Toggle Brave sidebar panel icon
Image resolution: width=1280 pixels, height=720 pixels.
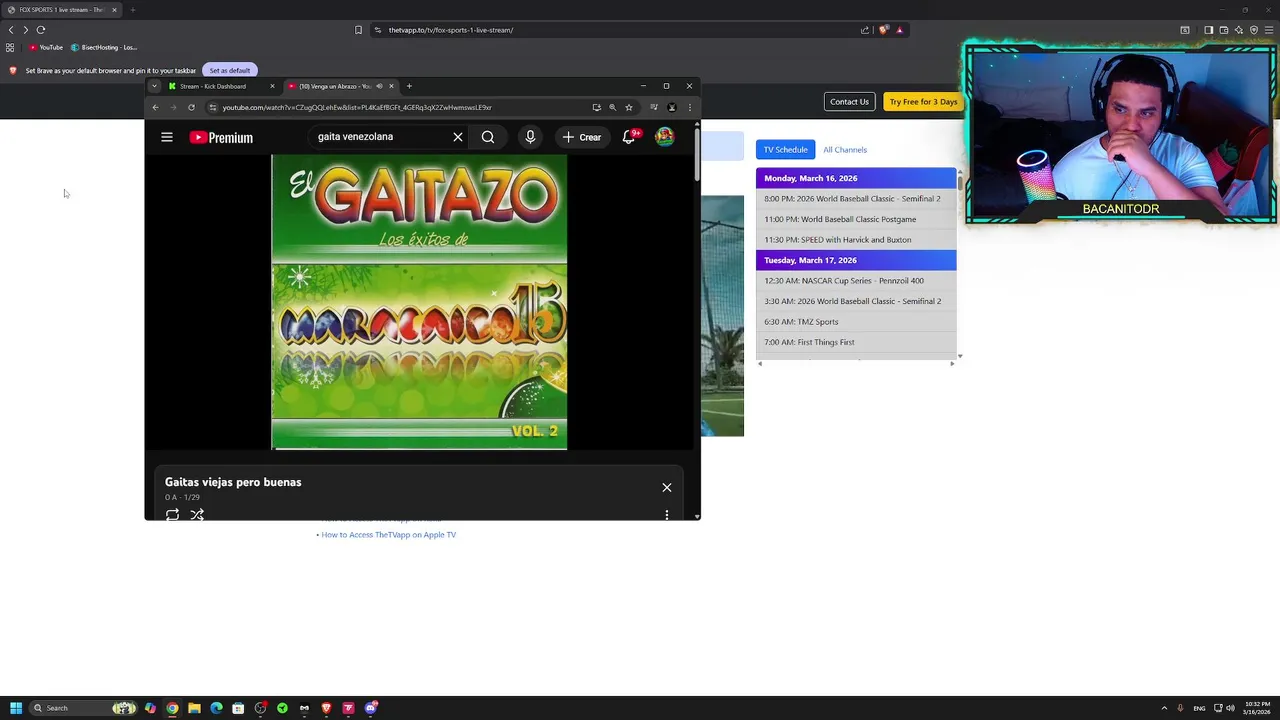click(1208, 30)
